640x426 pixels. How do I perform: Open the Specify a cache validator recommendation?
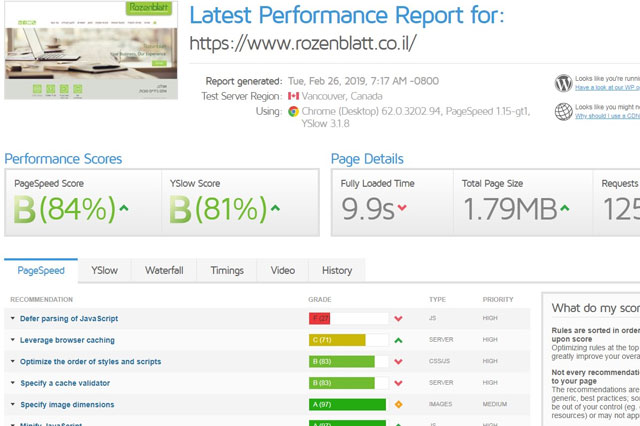(65, 383)
